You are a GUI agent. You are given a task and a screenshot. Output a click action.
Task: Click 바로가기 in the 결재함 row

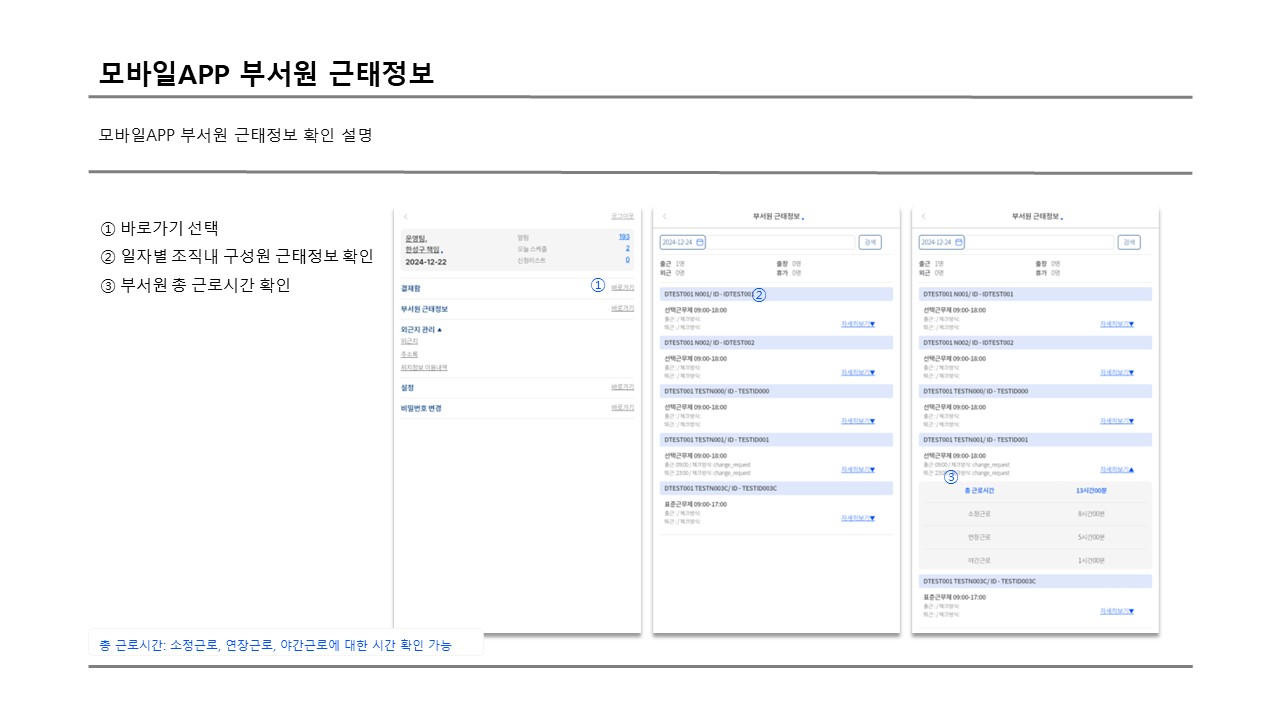coord(622,287)
